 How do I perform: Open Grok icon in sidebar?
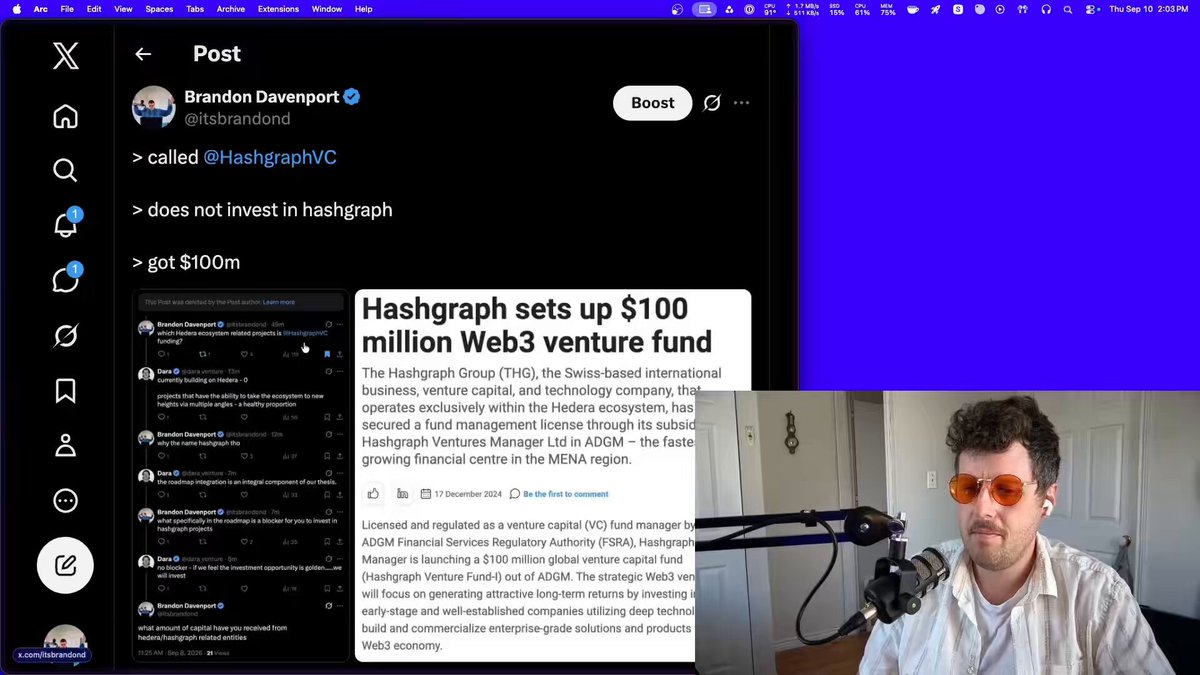click(x=65, y=336)
